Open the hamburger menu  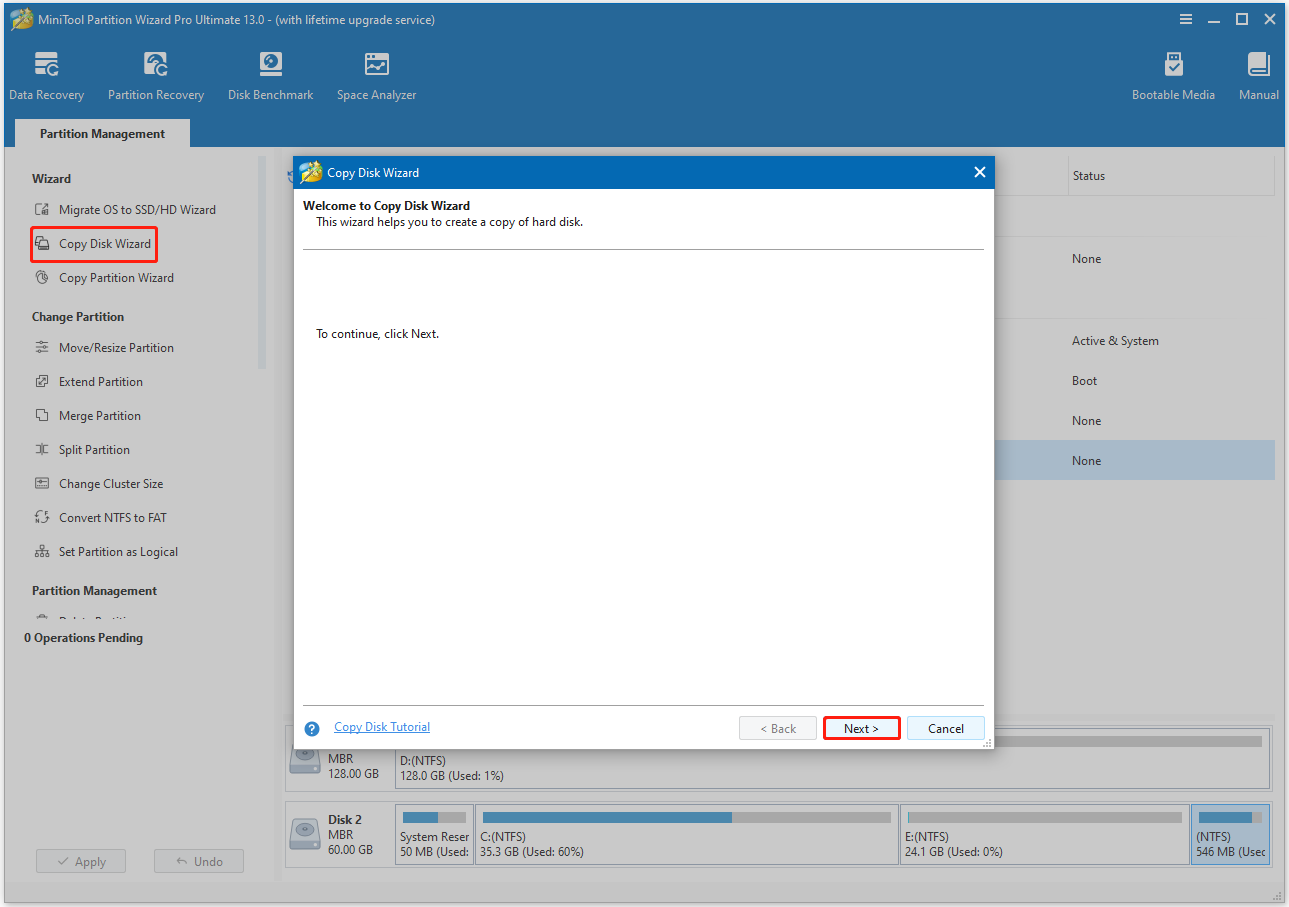tap(1185, 18)
